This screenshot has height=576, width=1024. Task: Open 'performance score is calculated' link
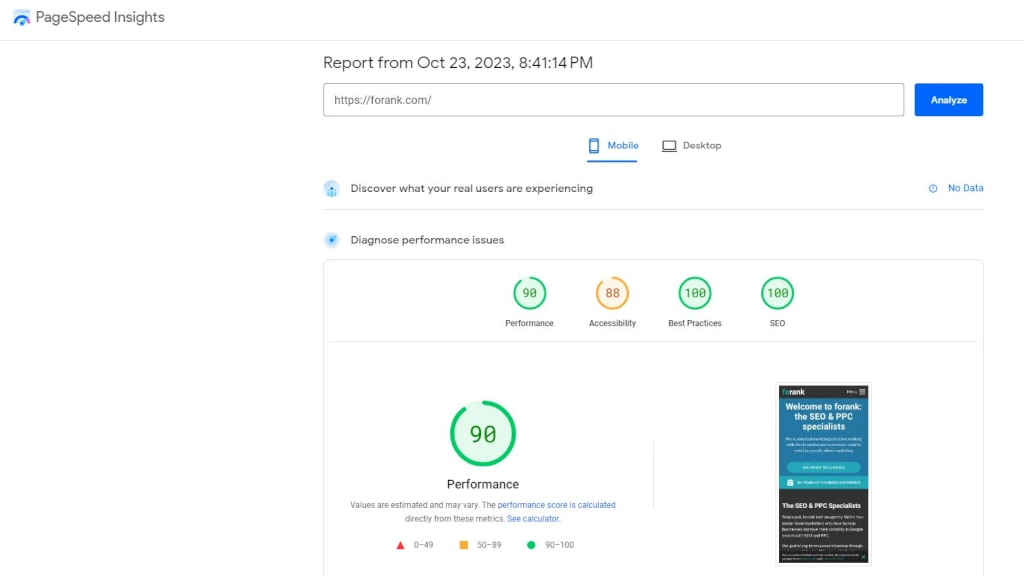pos(556,505)
